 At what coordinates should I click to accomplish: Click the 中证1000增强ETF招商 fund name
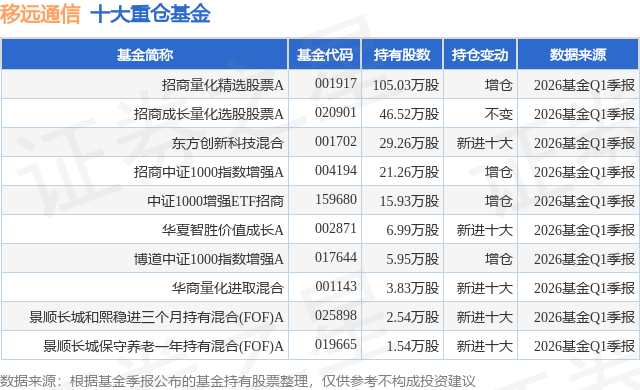point(216,201)
